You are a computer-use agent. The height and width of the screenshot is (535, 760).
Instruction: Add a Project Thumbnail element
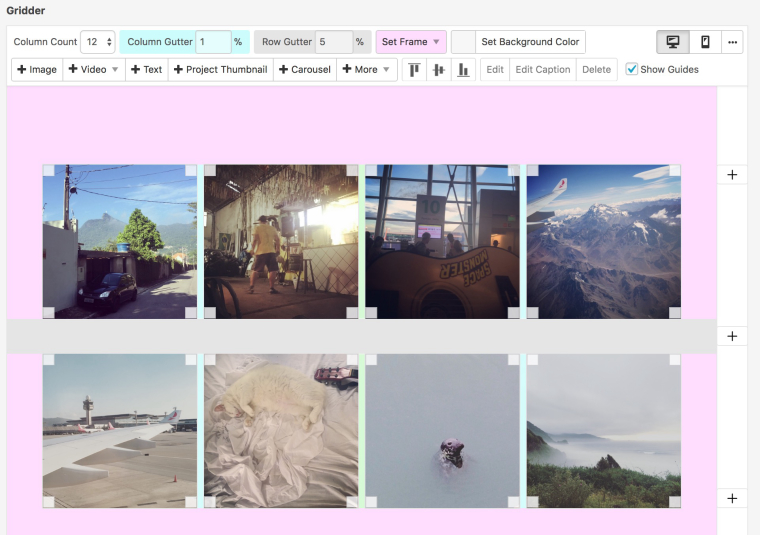[x=220, y=70]
